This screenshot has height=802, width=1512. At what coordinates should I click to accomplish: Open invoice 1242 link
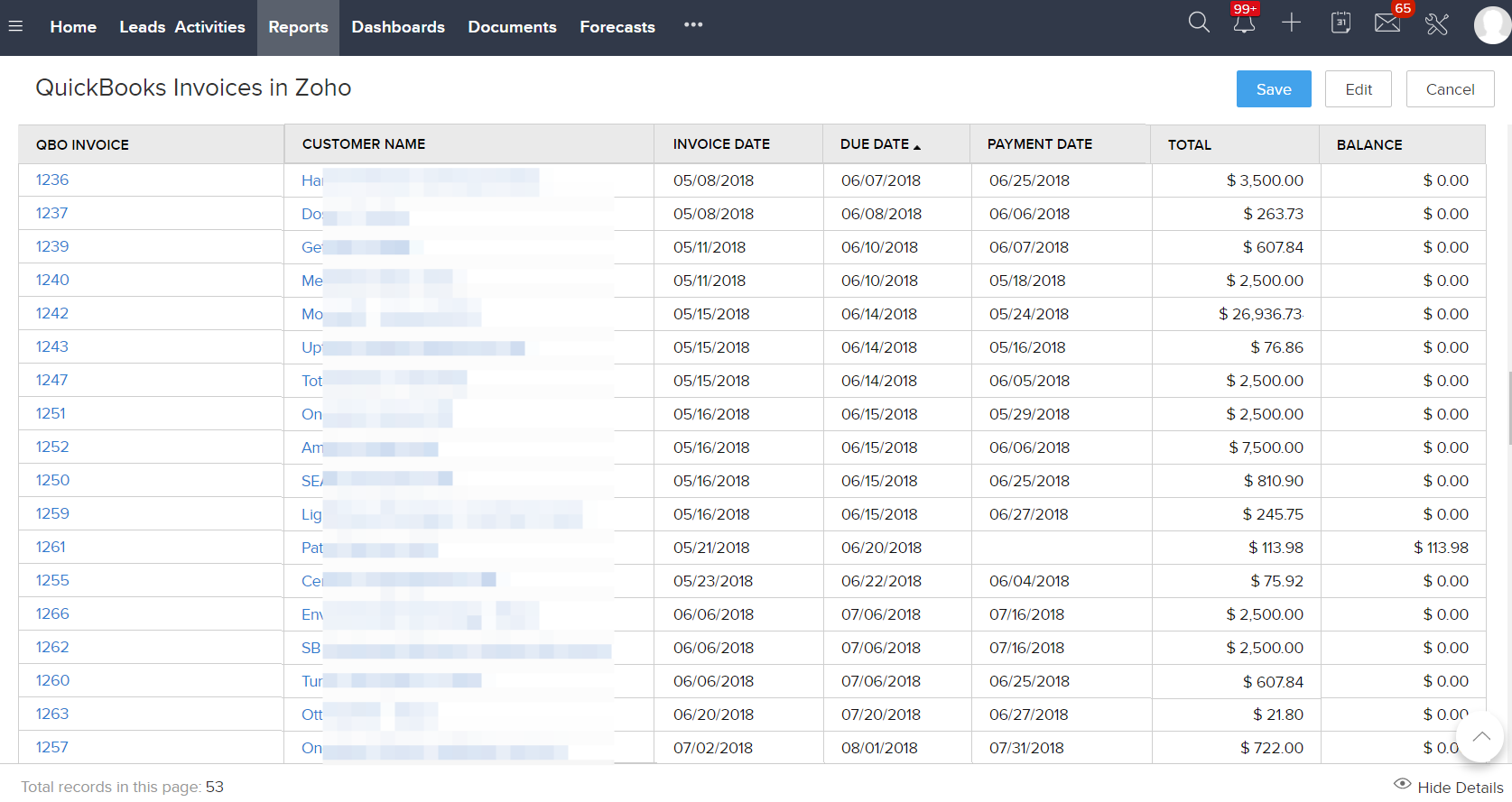pos(52,313)
